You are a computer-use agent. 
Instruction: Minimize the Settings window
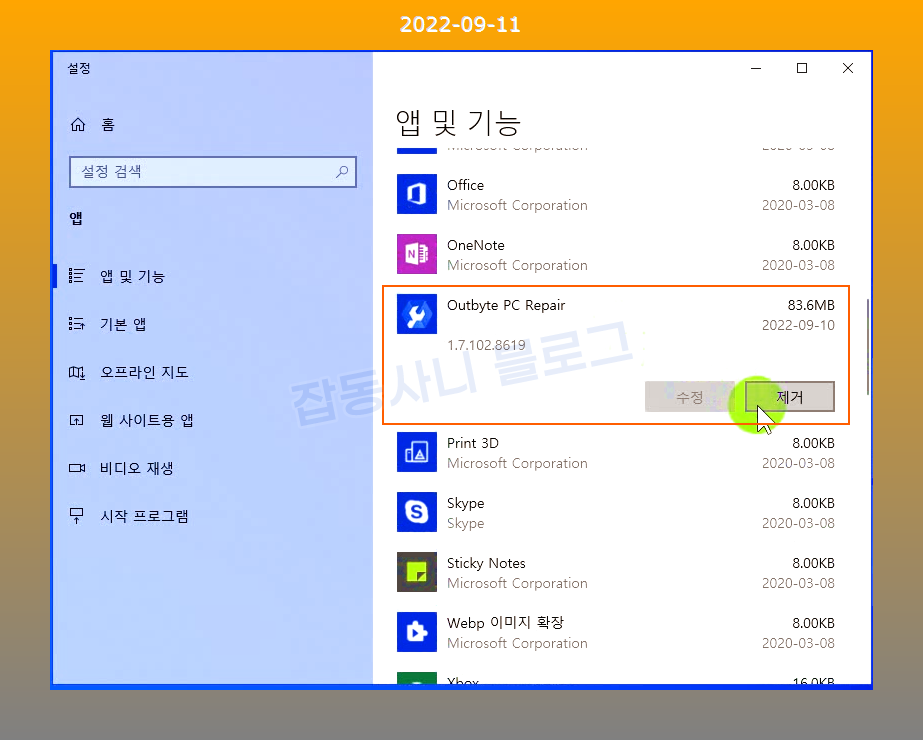(756, 68)
